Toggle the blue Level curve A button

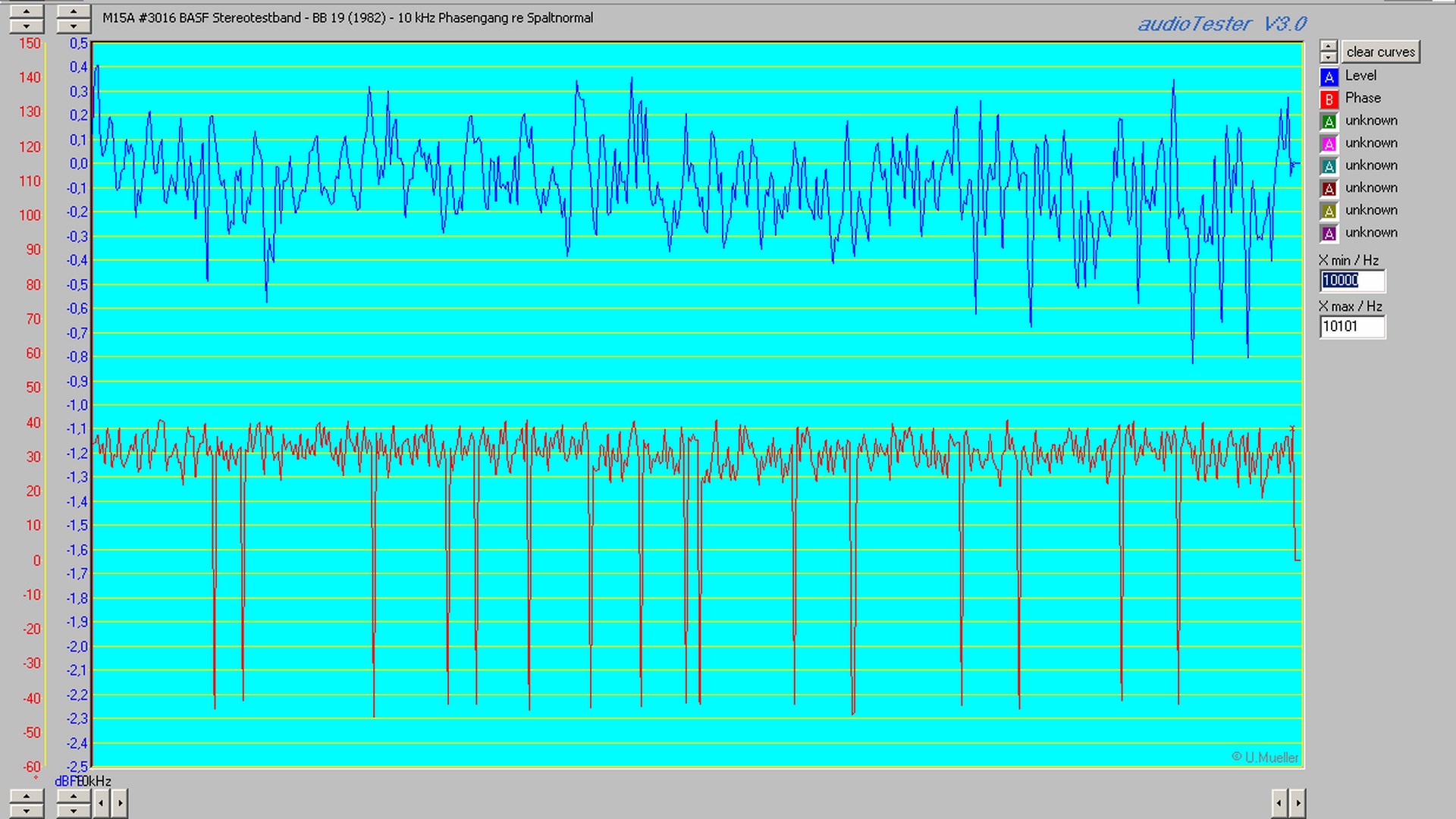click(x=1329, y=77)
